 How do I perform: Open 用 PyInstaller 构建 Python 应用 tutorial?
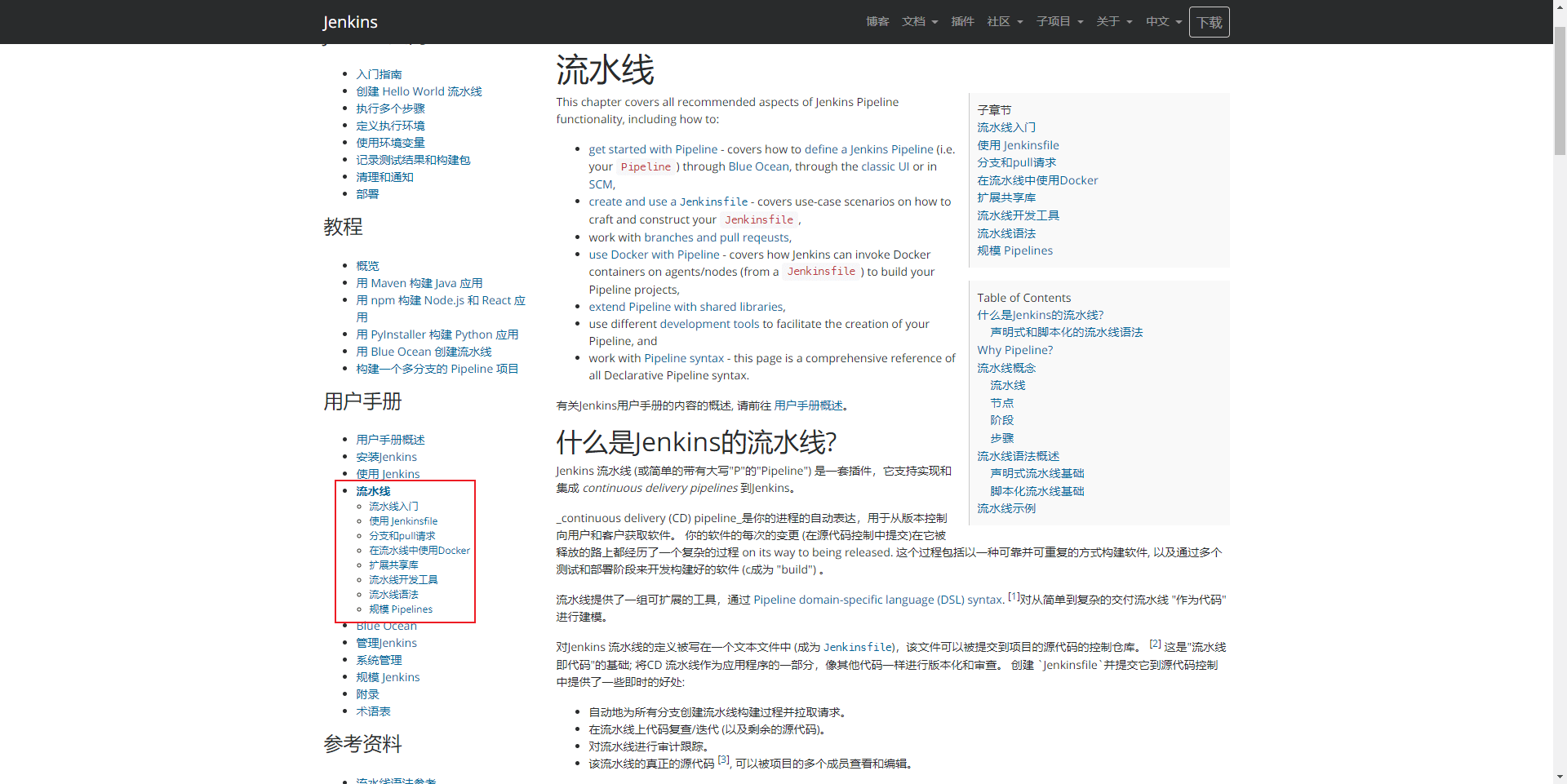point(437,334)
